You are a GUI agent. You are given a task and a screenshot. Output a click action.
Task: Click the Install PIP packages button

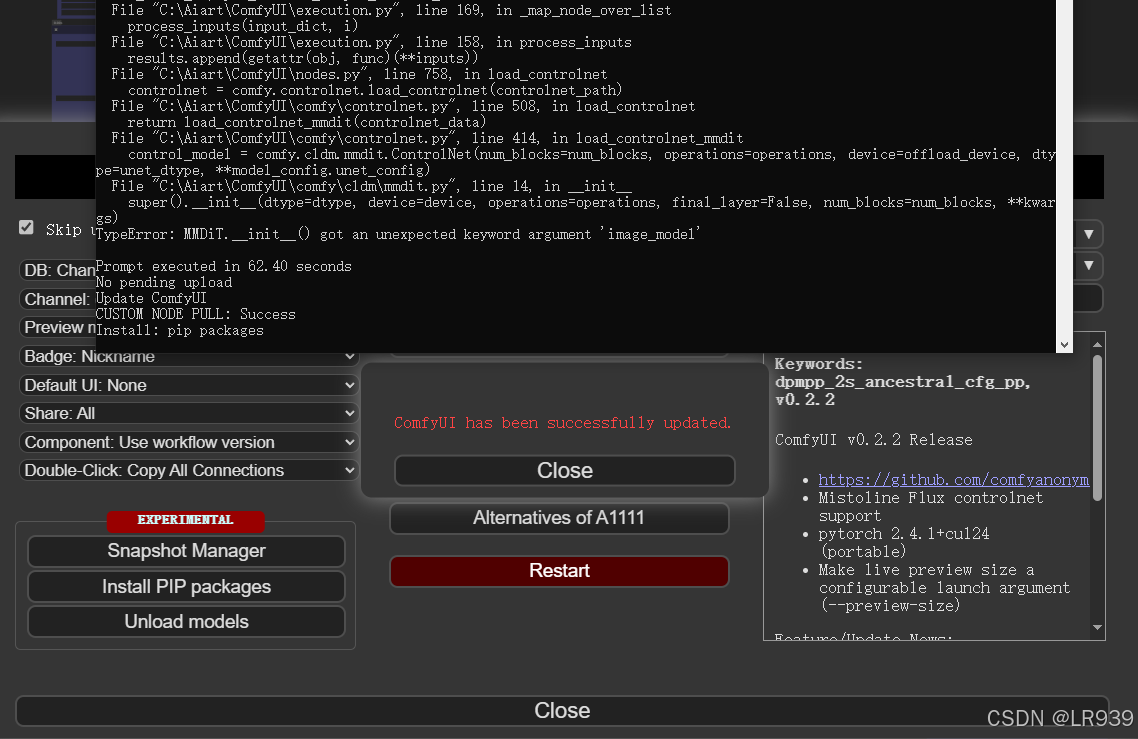point(187,587)
